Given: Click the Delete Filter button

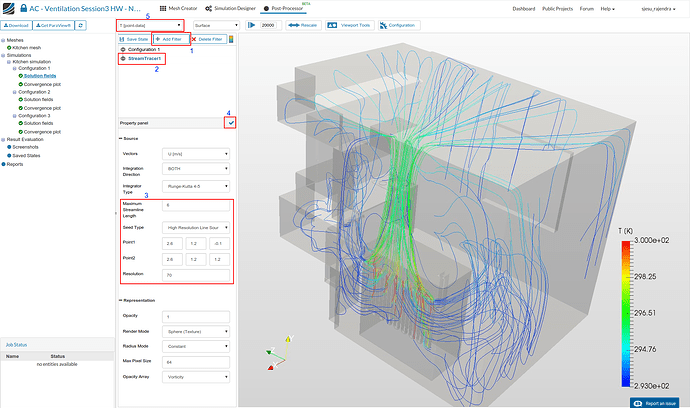Looking at the screenshot, I should [x=206, y=37].
